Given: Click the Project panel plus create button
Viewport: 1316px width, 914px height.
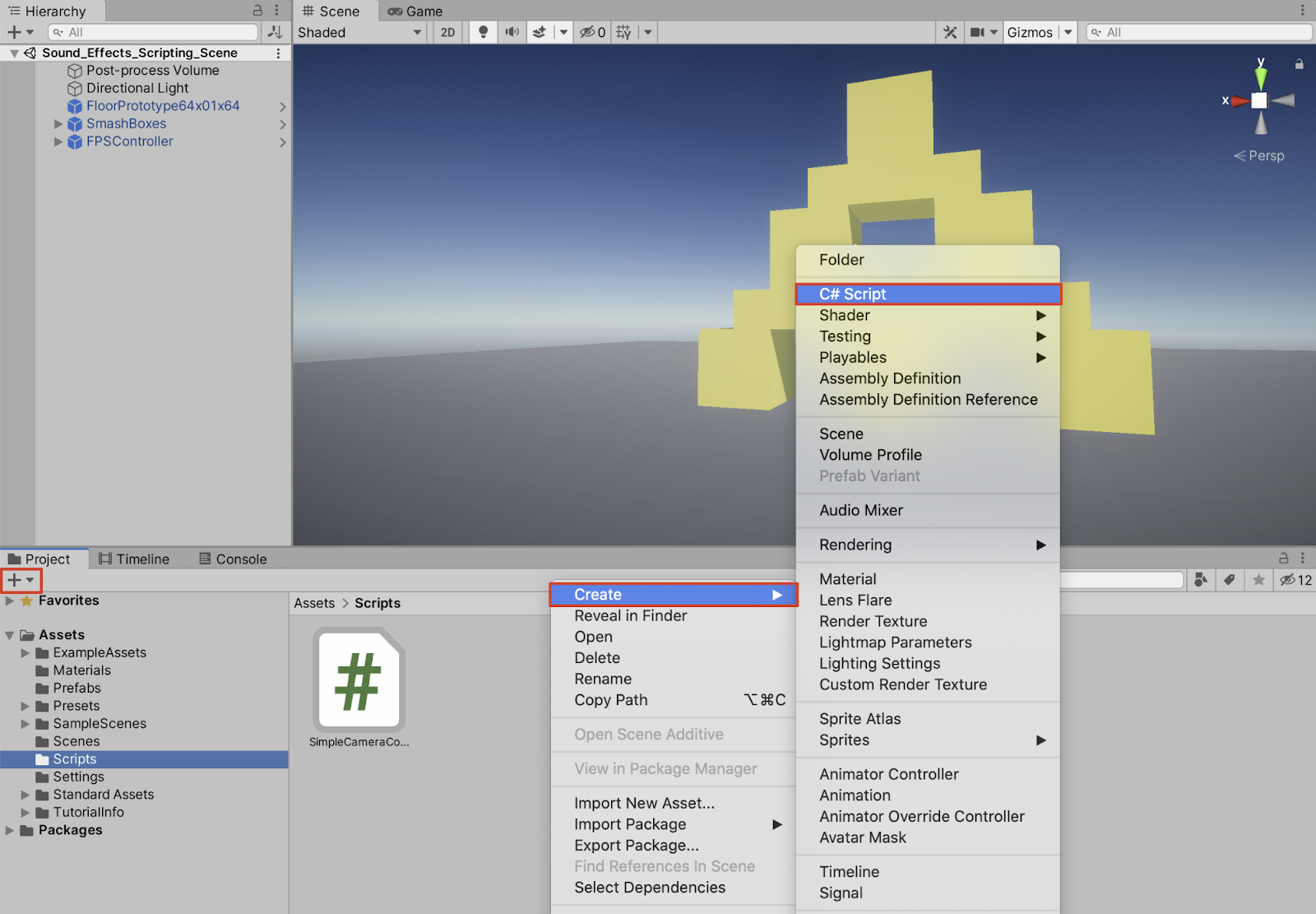Looking at the screenshot, I should coord(21,580).
